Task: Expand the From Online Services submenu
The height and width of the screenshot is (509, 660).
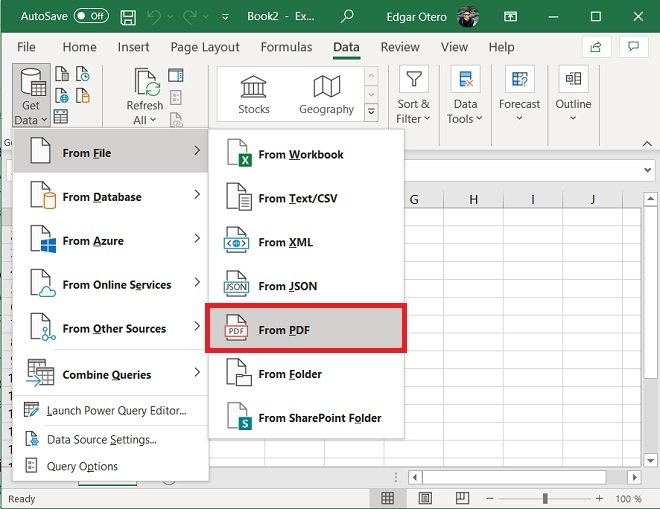Action: point(111,284)
